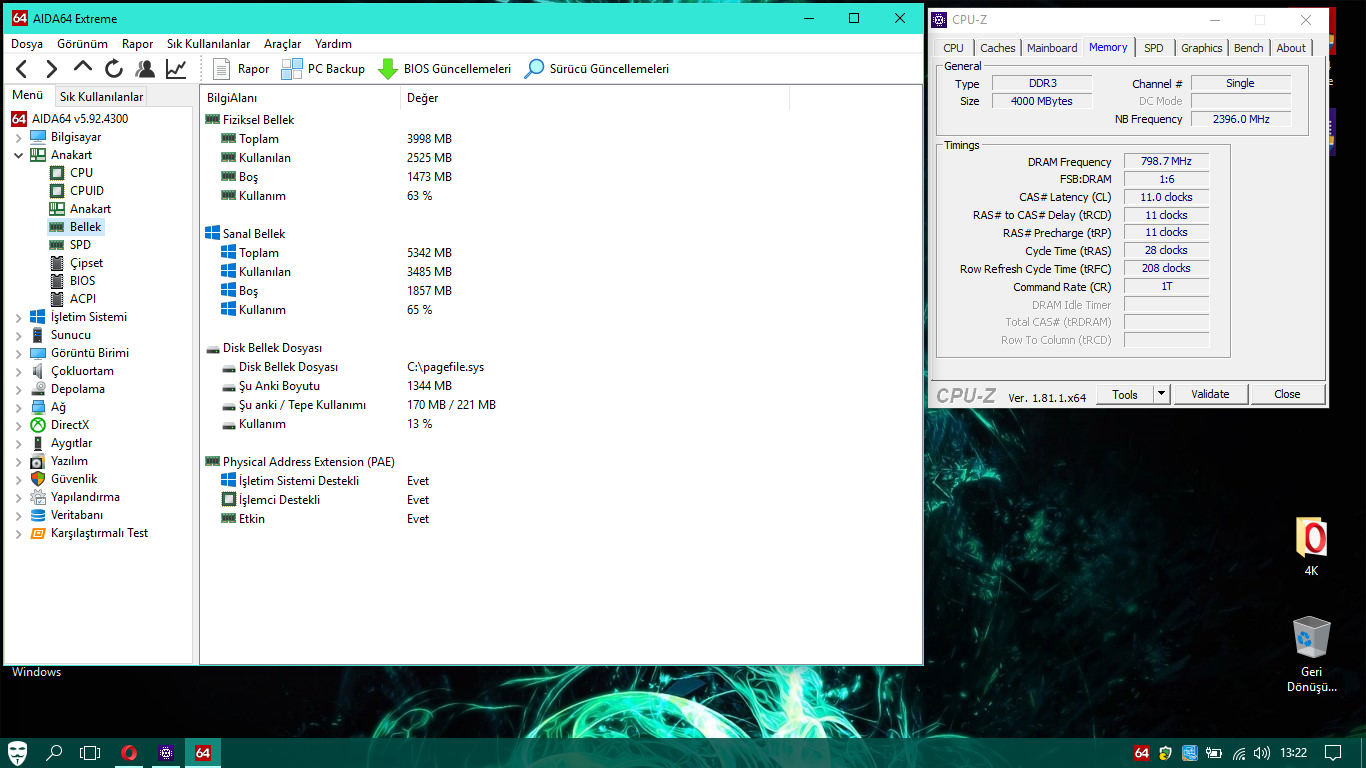Go forward with the AIDA64 right arrow
The image size is (1366, 768).
point(52,69)
